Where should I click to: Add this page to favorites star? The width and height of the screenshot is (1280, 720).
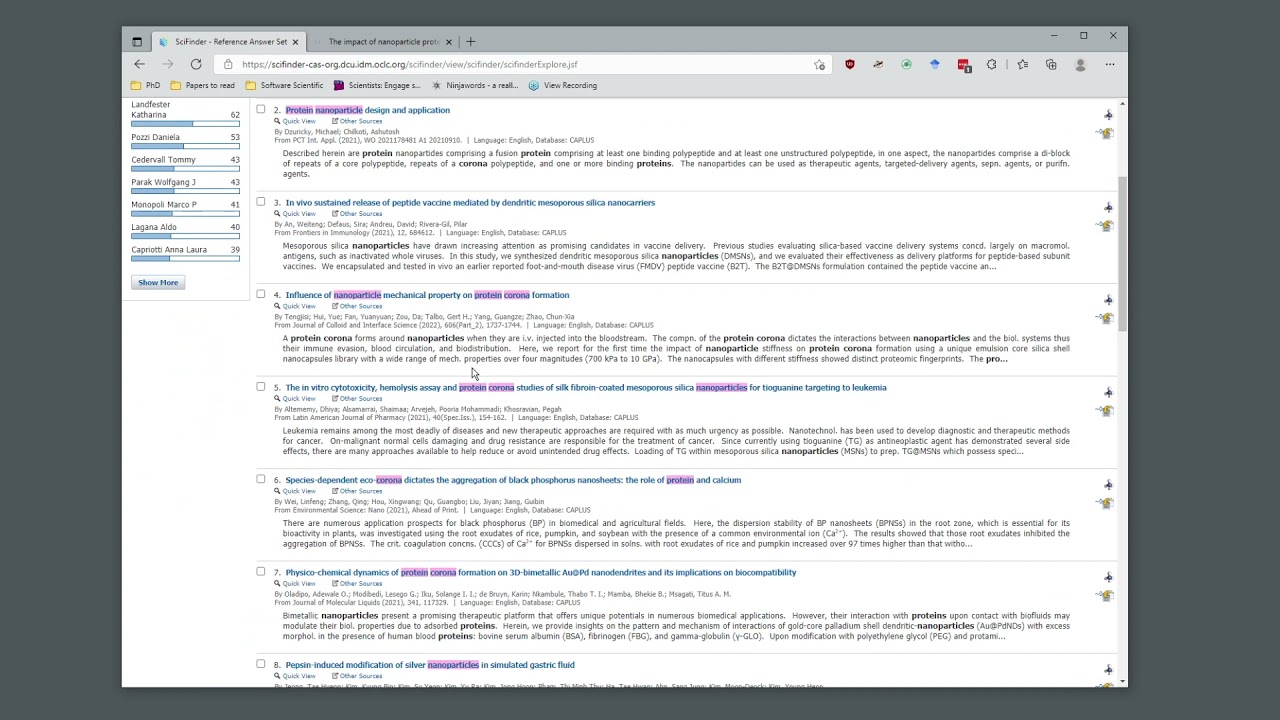pos(820,65)
